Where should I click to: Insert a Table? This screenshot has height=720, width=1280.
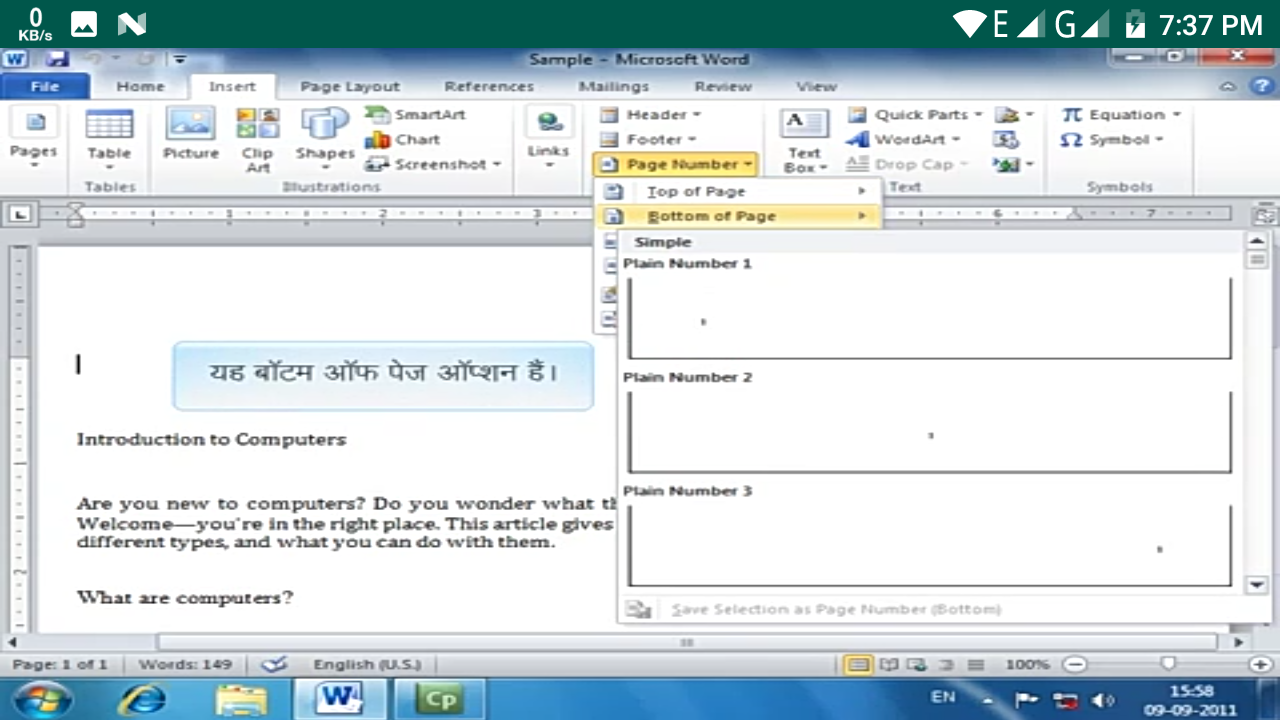[109, 138]
